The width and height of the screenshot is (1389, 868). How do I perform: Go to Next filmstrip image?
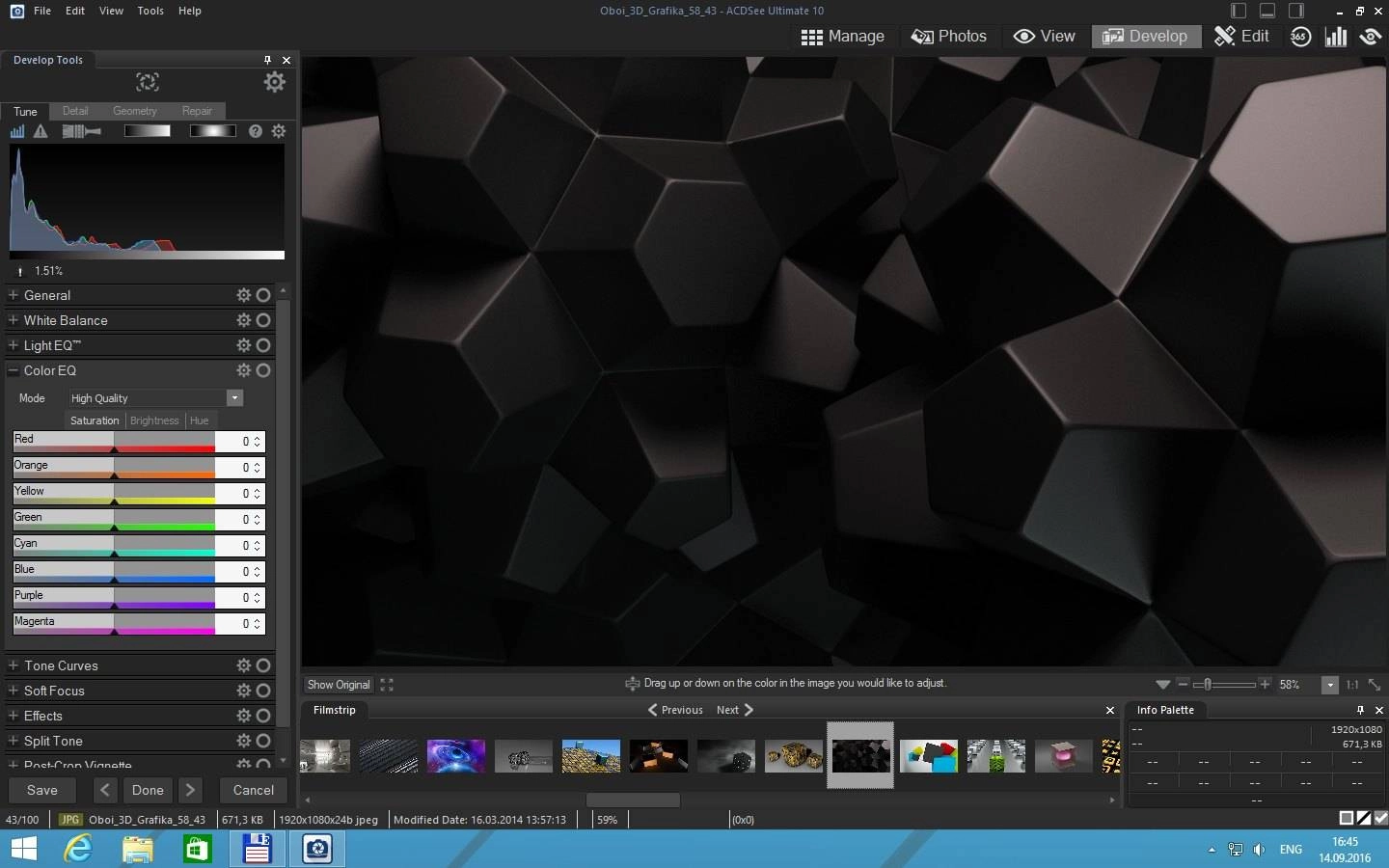[x=735, y=710]
